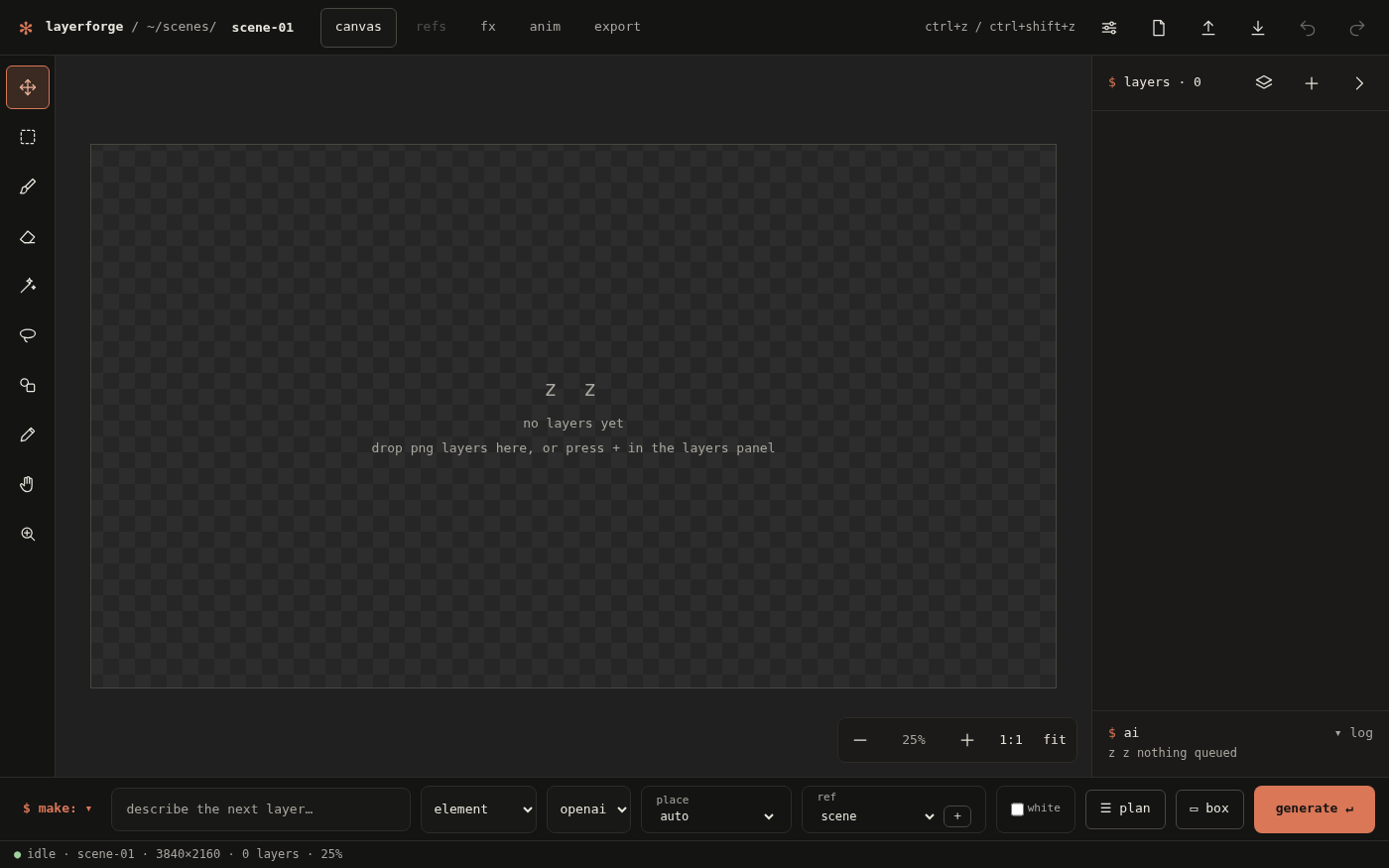This screenshot has width=1389, height=868.
Task: Click the download arrow icon
Action: [1258, 28]
